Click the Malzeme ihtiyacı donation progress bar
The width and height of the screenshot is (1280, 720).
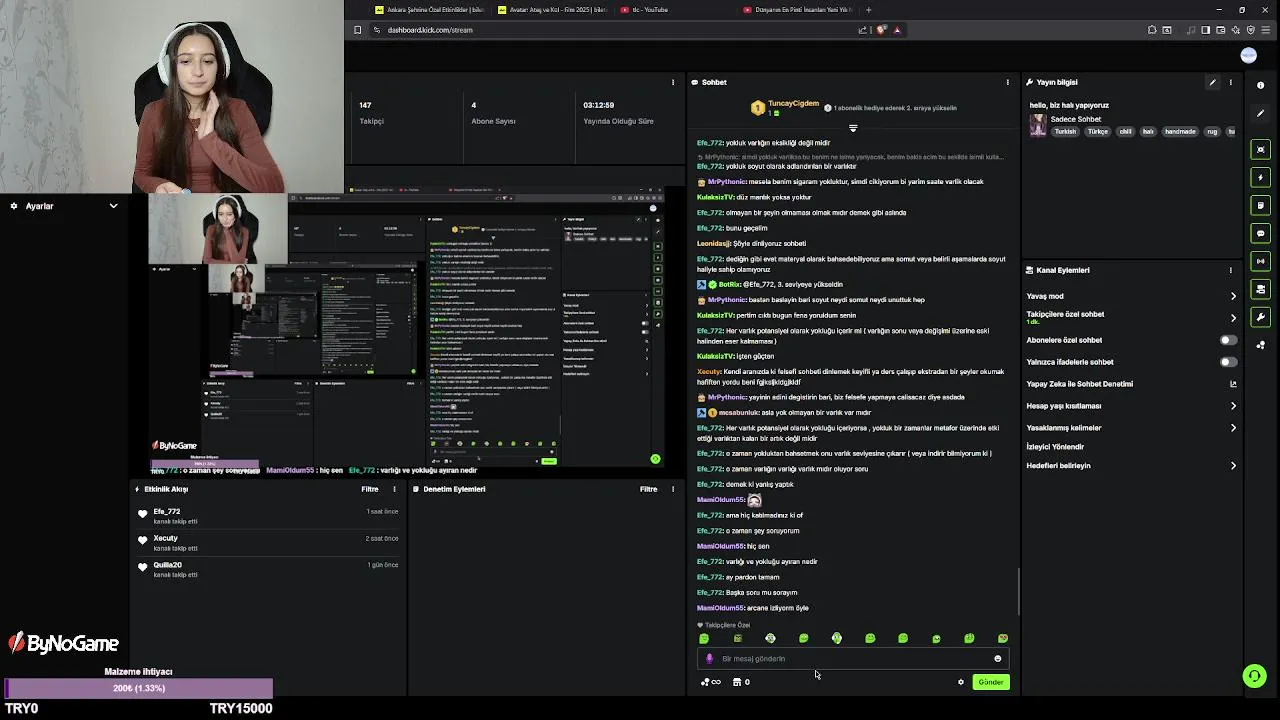point(138,688)
